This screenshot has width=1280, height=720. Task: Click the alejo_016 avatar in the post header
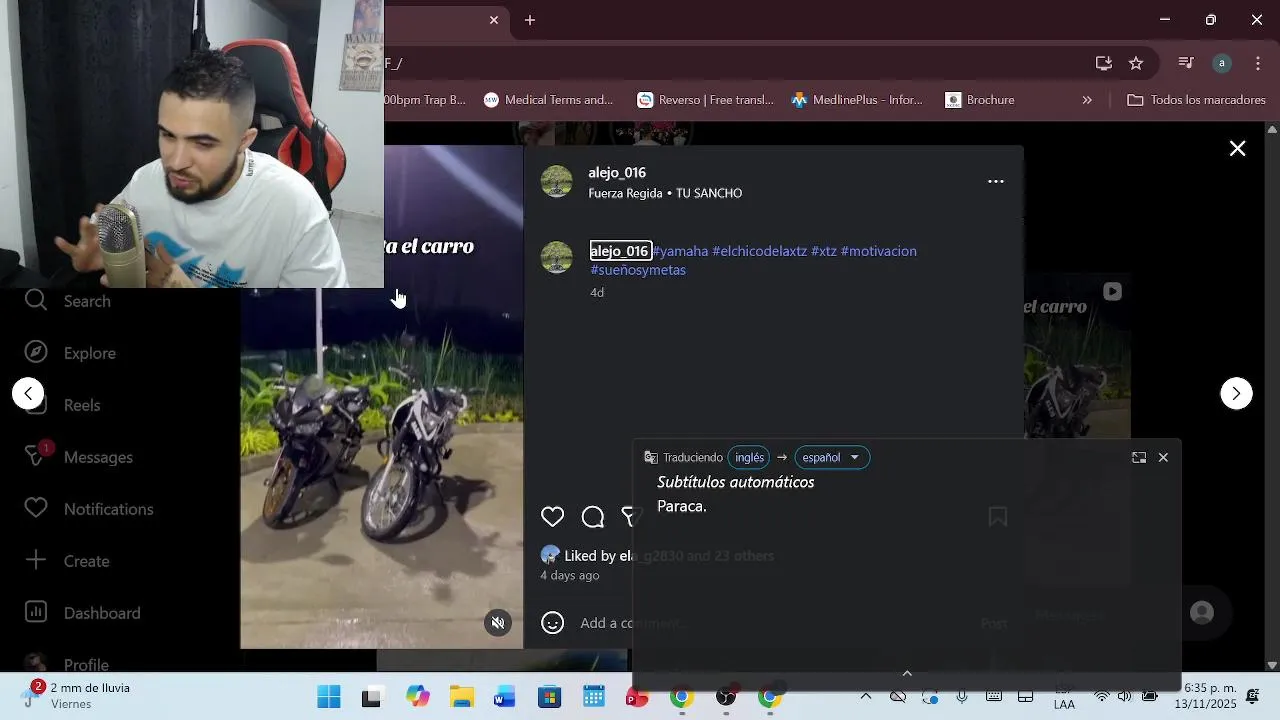[x=557, y=181]
